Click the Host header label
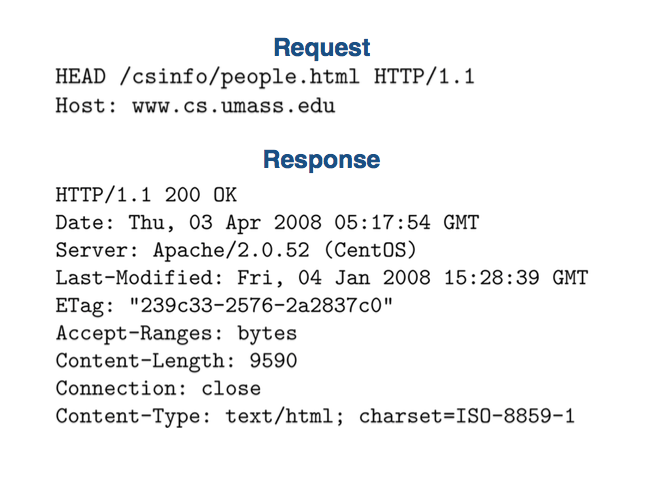652x480 pixels. point(84,105)
